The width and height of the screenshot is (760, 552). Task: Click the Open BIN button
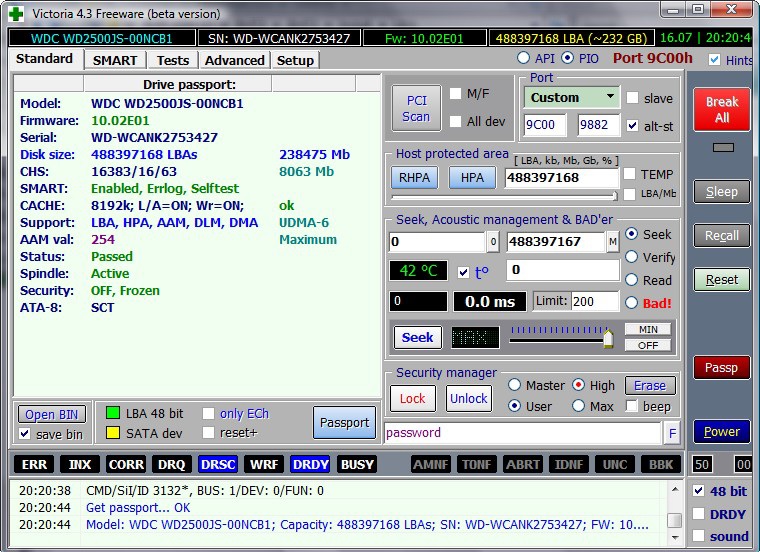51,414
